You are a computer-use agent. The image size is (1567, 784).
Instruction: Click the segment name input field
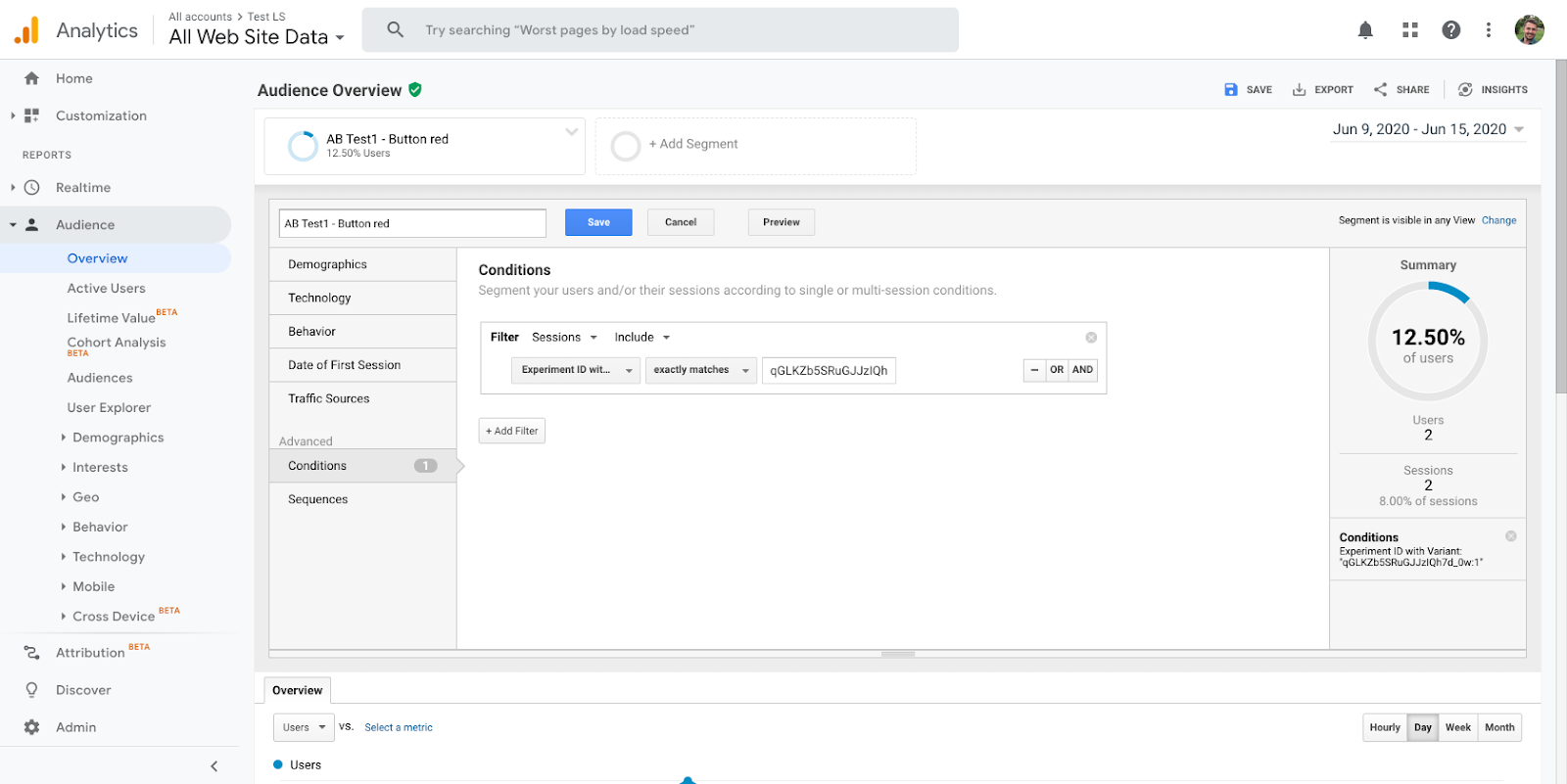click(x=412, y=223)
